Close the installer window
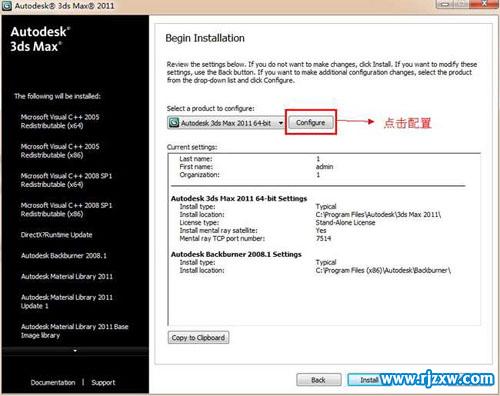The width and height of the screenshot is (500, 396). 484,4
